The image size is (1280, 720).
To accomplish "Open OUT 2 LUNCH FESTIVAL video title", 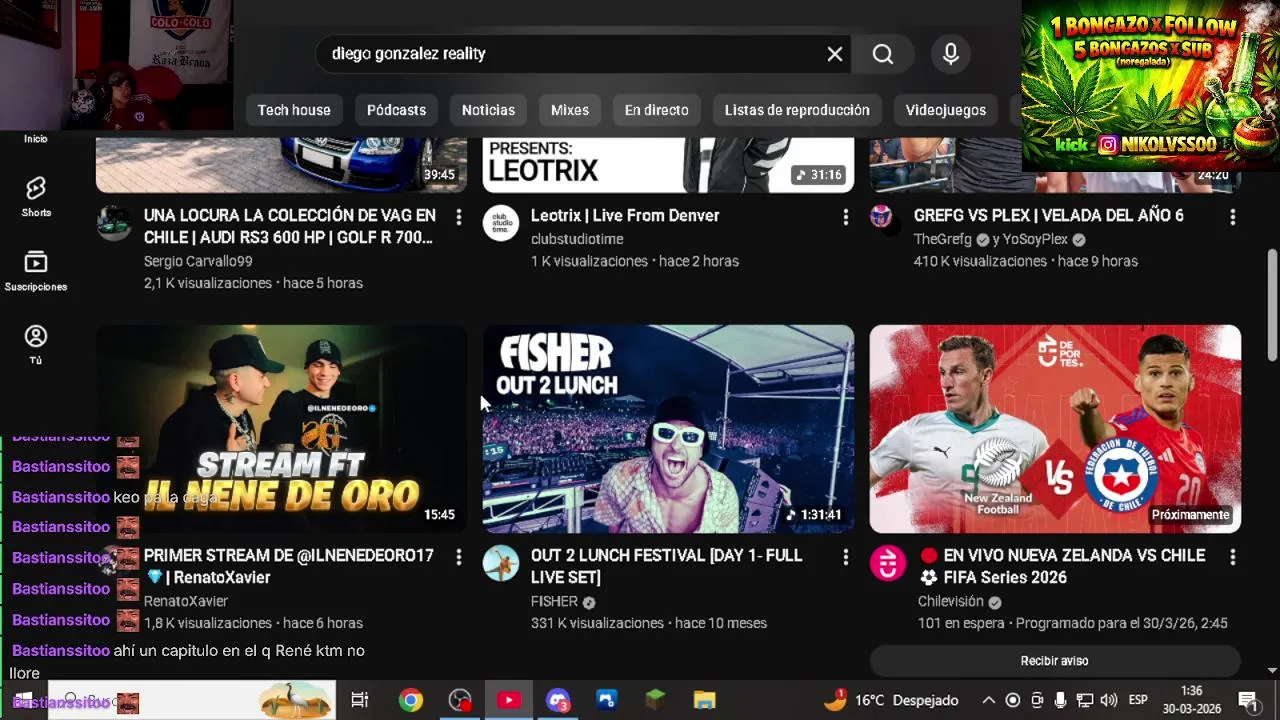I will [666, 566].
